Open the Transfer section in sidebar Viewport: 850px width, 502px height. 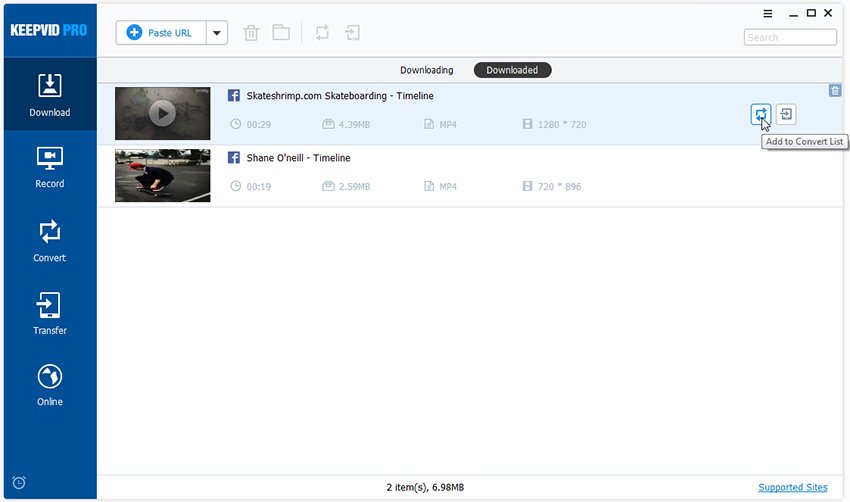pos(49,313)
